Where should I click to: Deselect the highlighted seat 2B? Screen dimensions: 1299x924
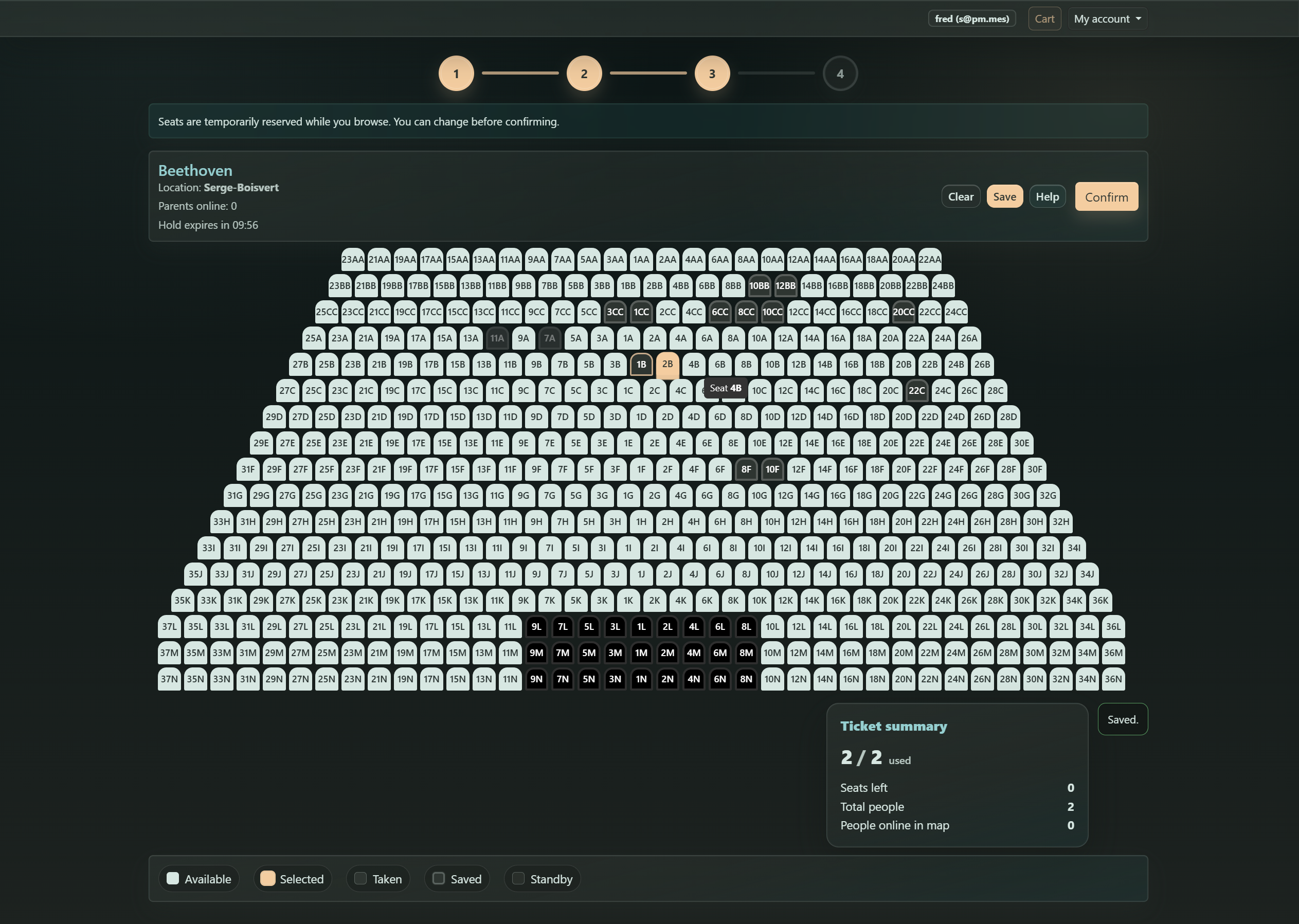coord(667,365)
